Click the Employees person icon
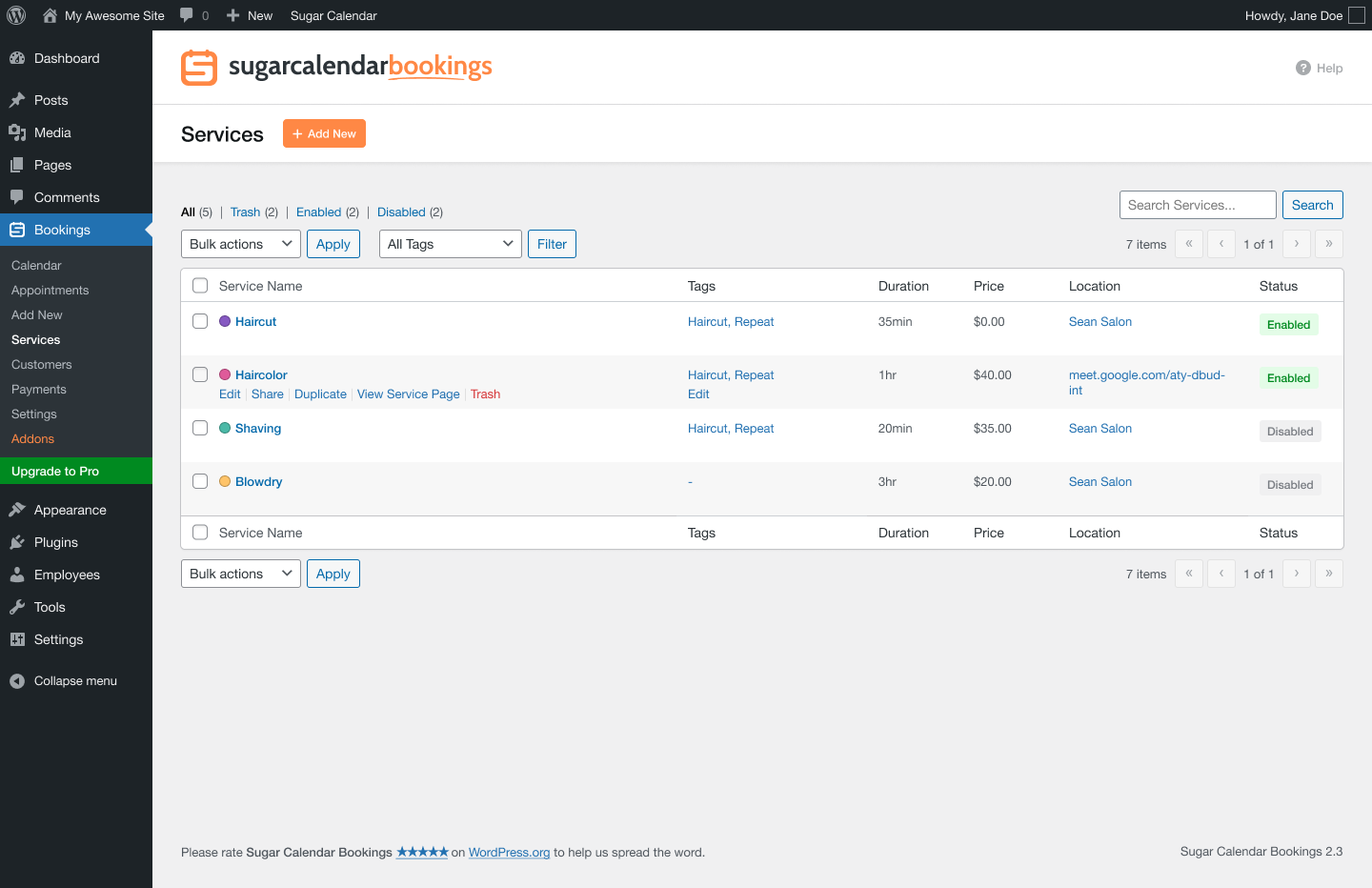 pyautogui.click(x=17, y=575)
